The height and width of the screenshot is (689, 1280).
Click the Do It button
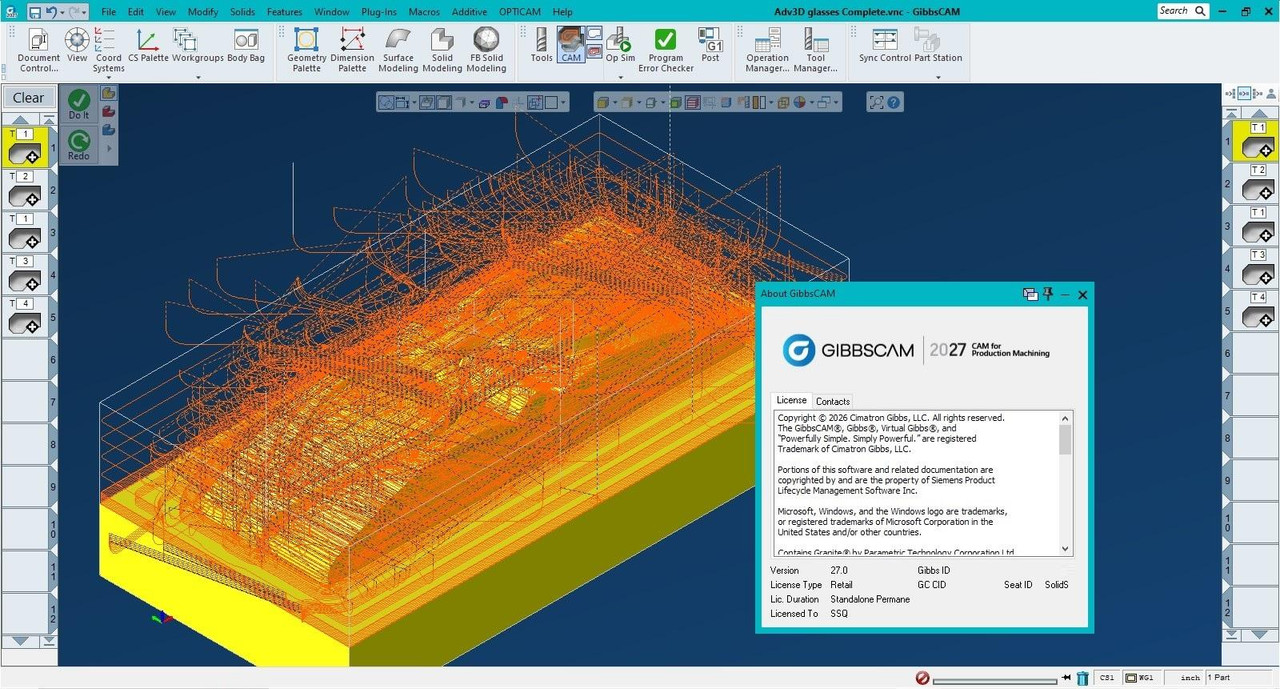79,105
